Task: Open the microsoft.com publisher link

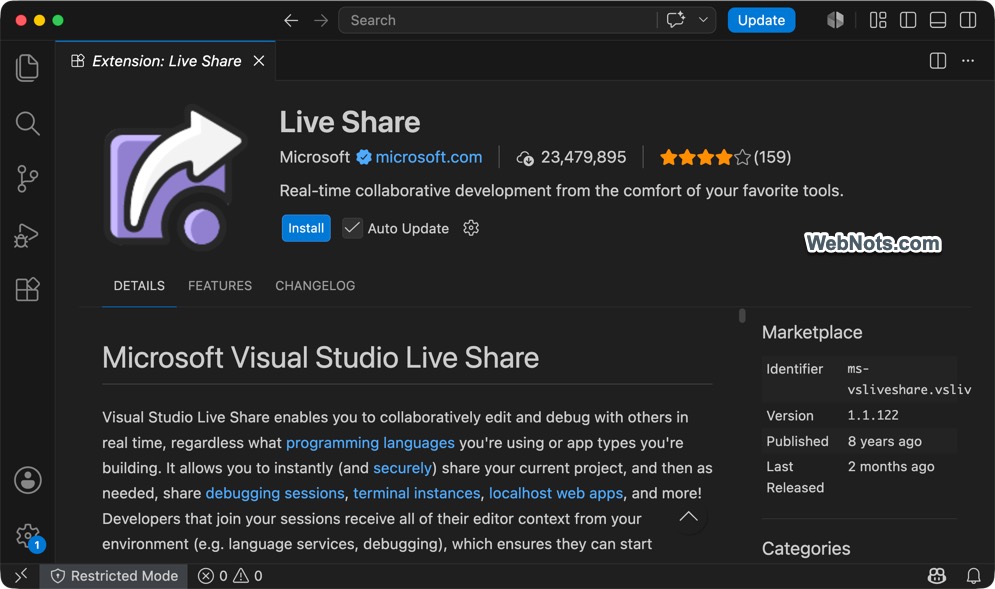Action: tap(428, 157)
